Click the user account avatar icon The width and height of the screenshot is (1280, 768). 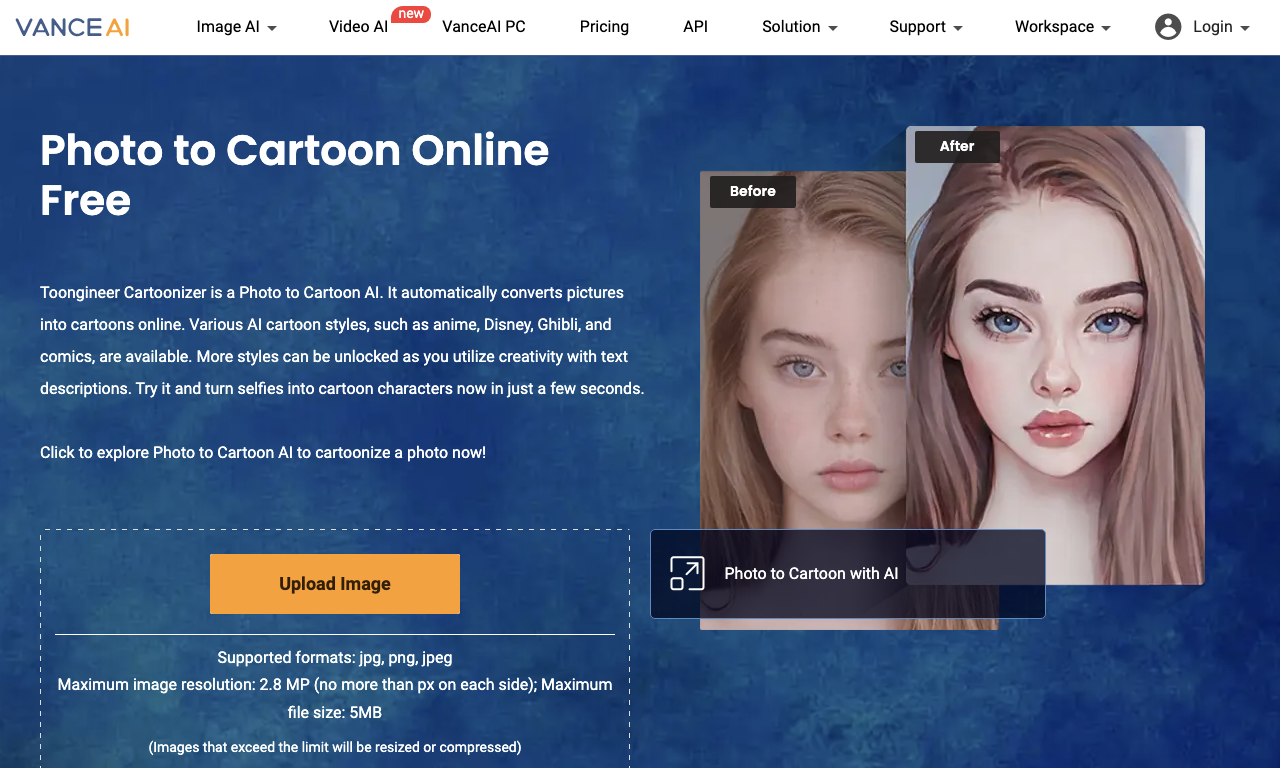(1168, 27)
